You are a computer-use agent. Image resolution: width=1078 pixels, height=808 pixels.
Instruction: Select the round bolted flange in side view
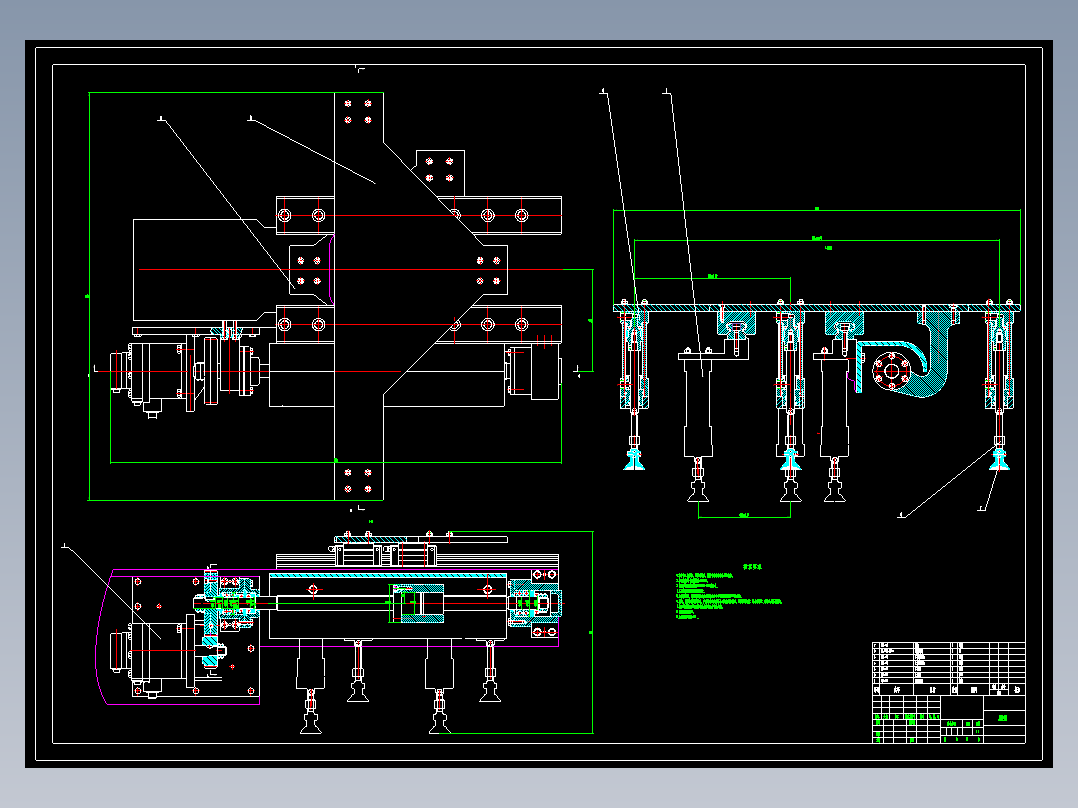[891, 372]
